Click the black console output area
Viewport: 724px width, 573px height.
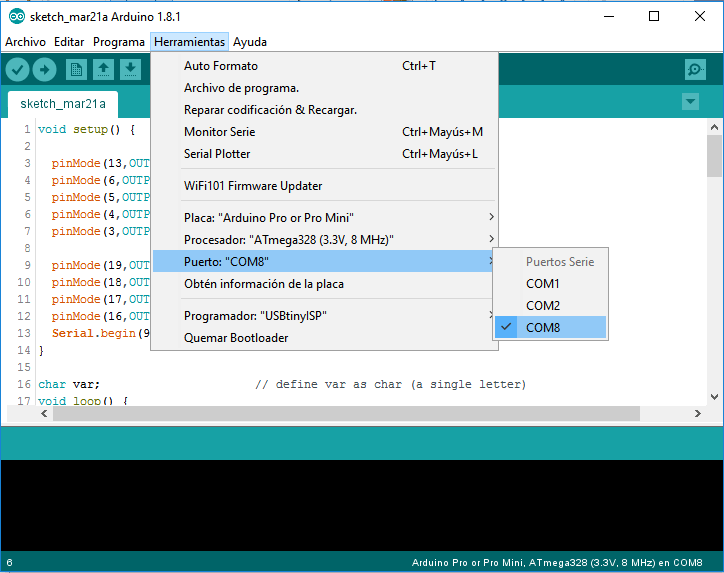click(362, 505)
